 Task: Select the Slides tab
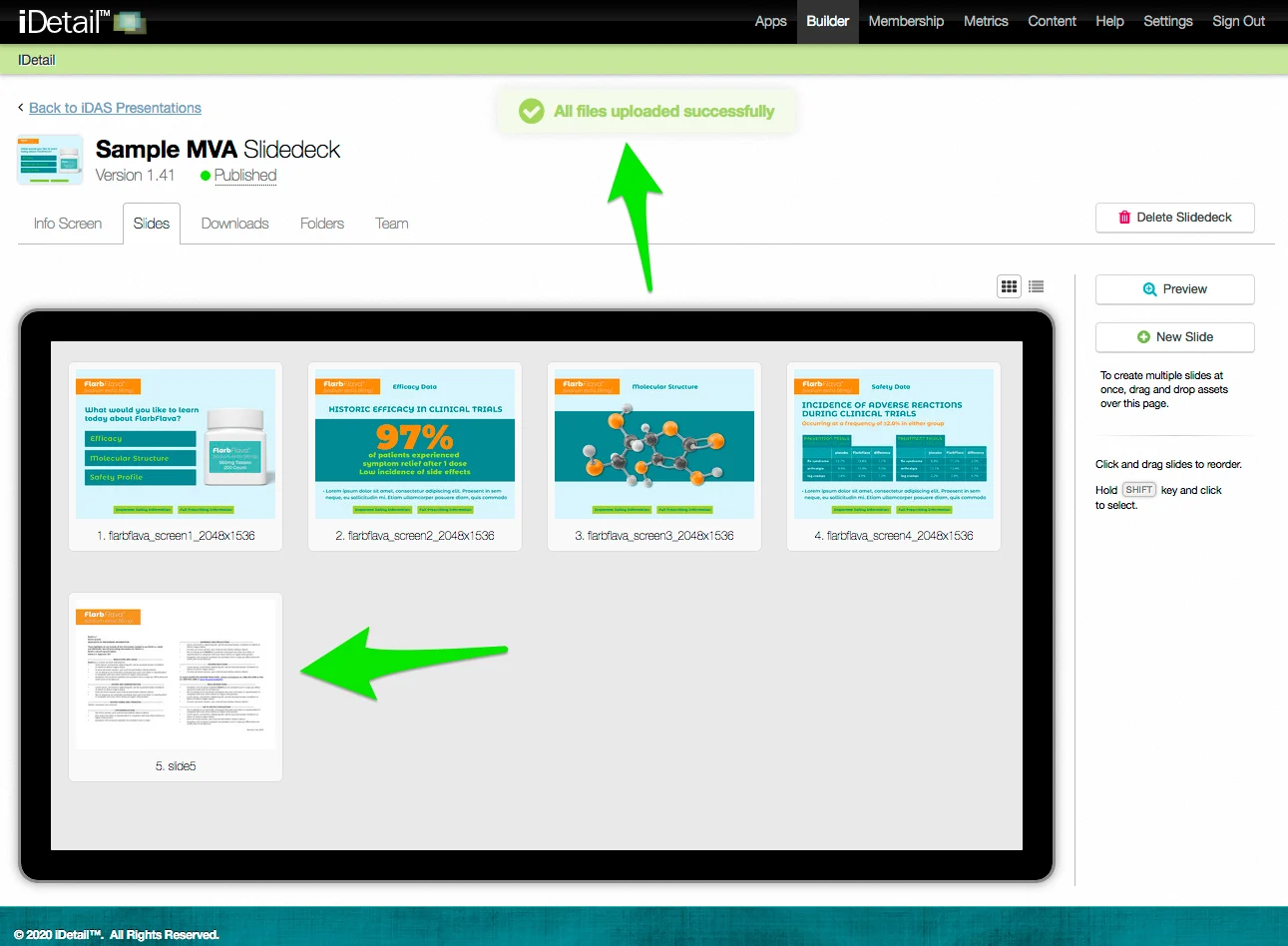pyautogui.click(x=152, y=224)
